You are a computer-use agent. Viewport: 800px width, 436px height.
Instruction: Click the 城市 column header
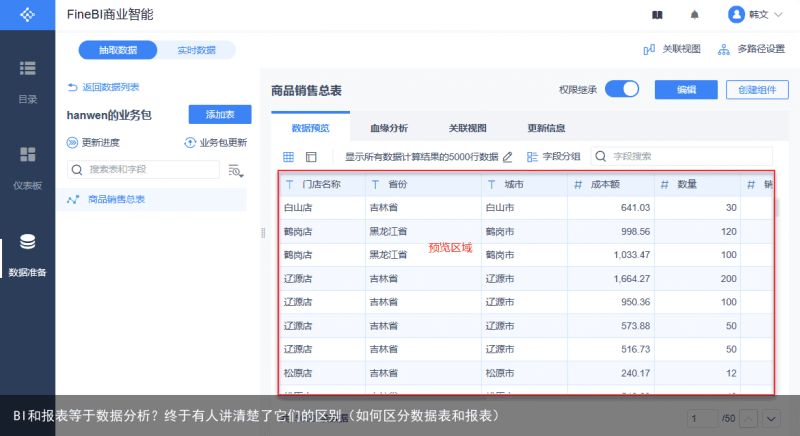coord(524,184)
